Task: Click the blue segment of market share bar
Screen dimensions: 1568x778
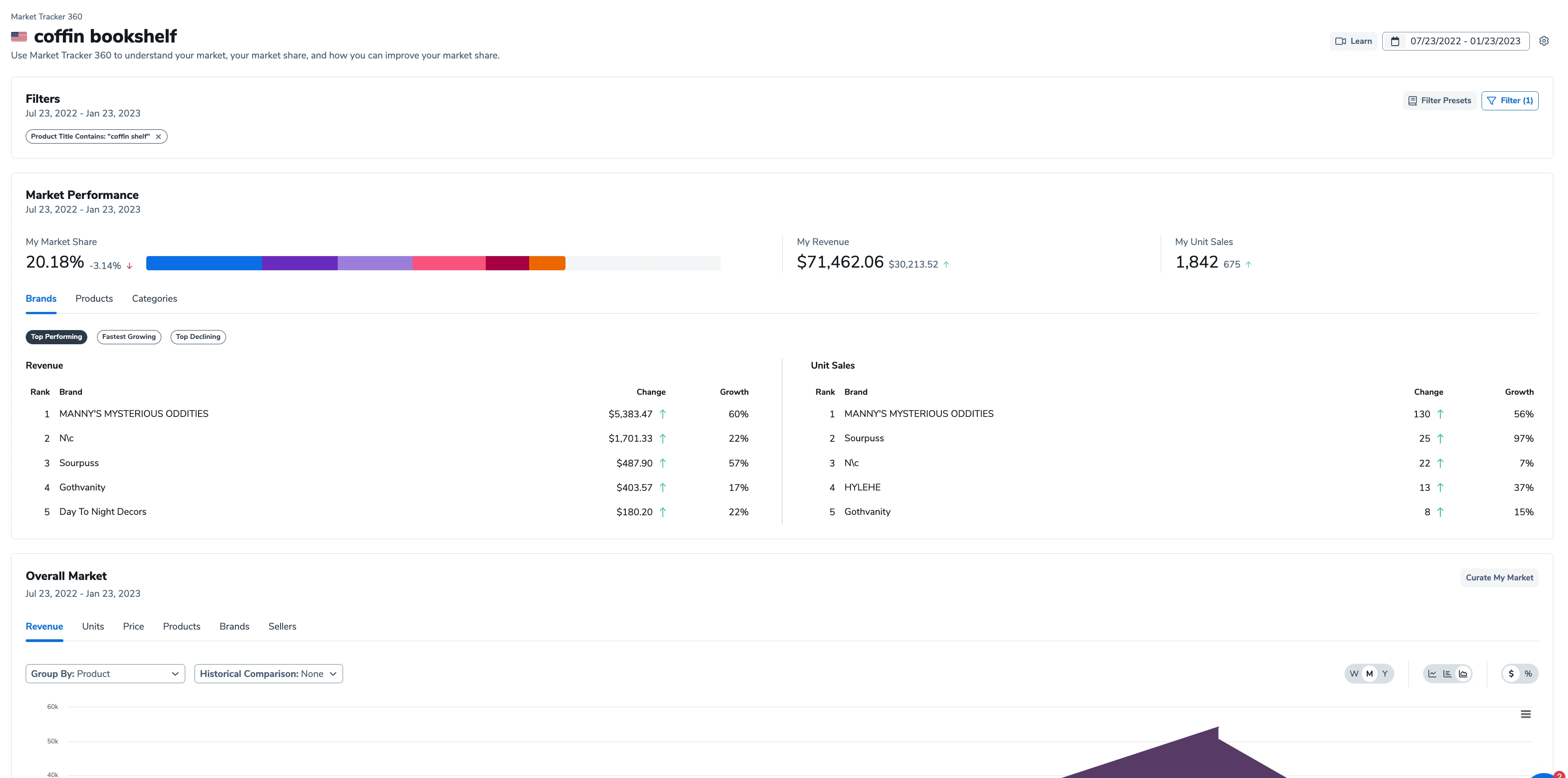Action: coord(203,263)
